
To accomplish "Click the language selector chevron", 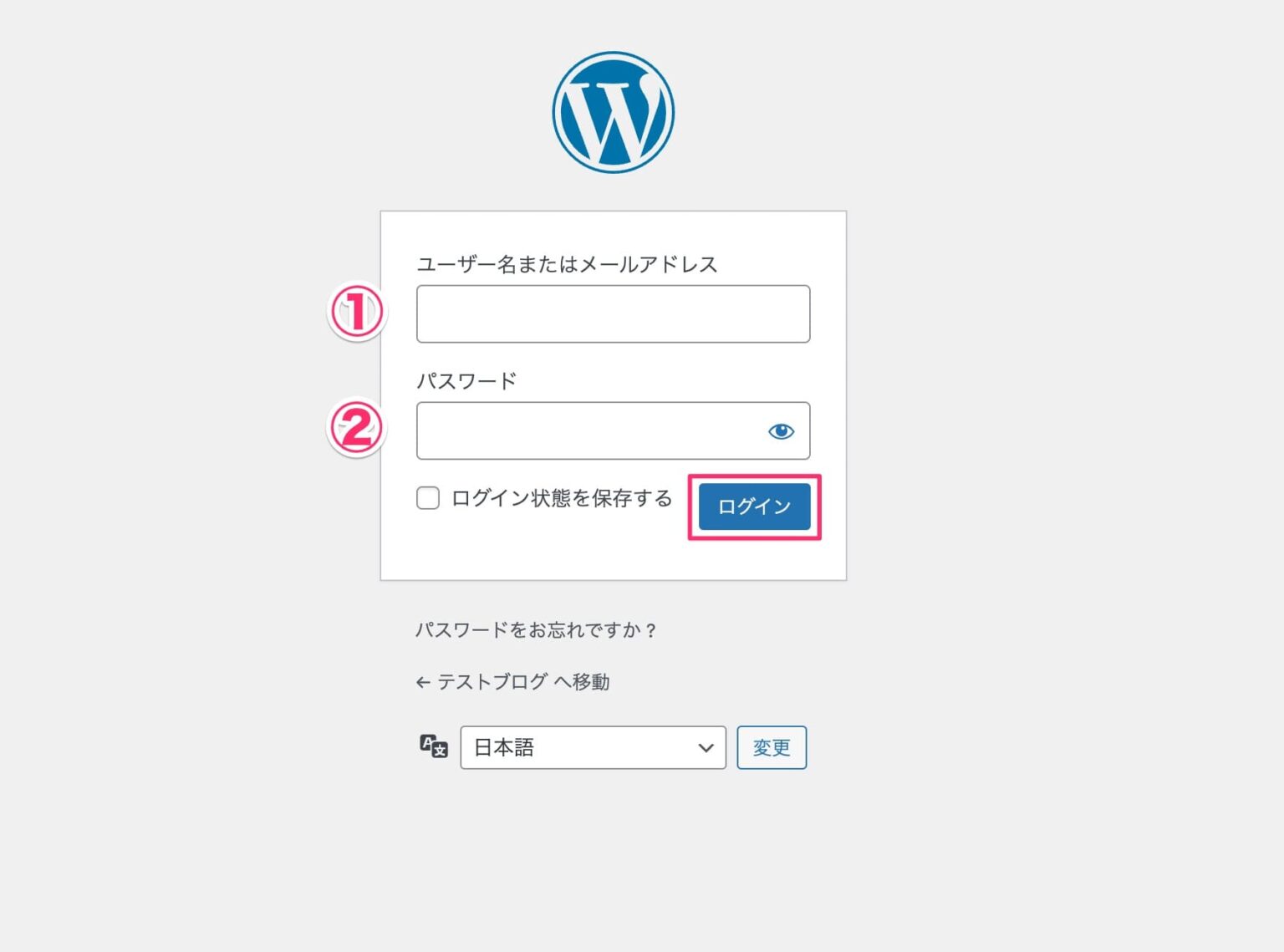I will (706, 747).
